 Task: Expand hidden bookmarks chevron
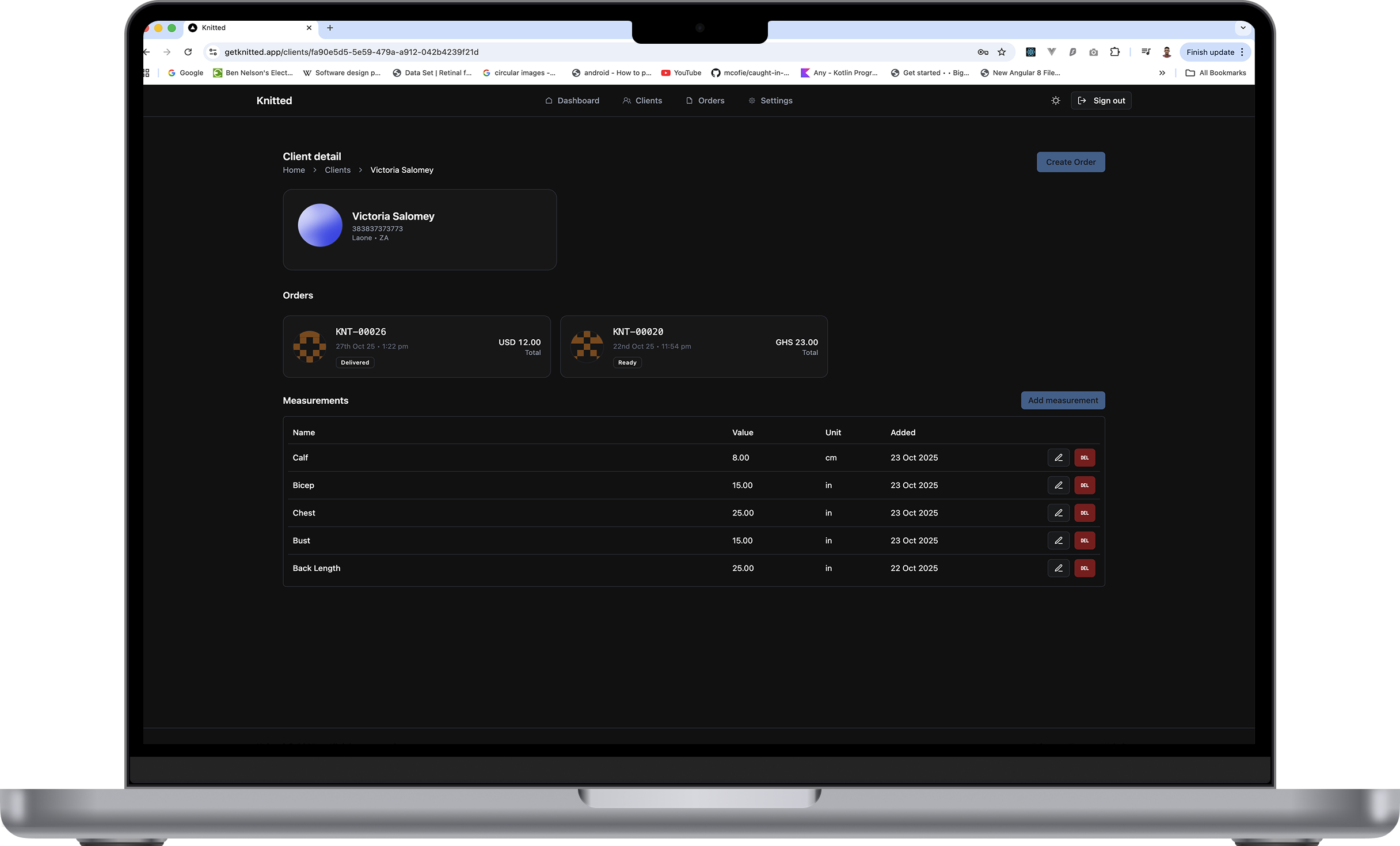click(x=1162, y=73)
